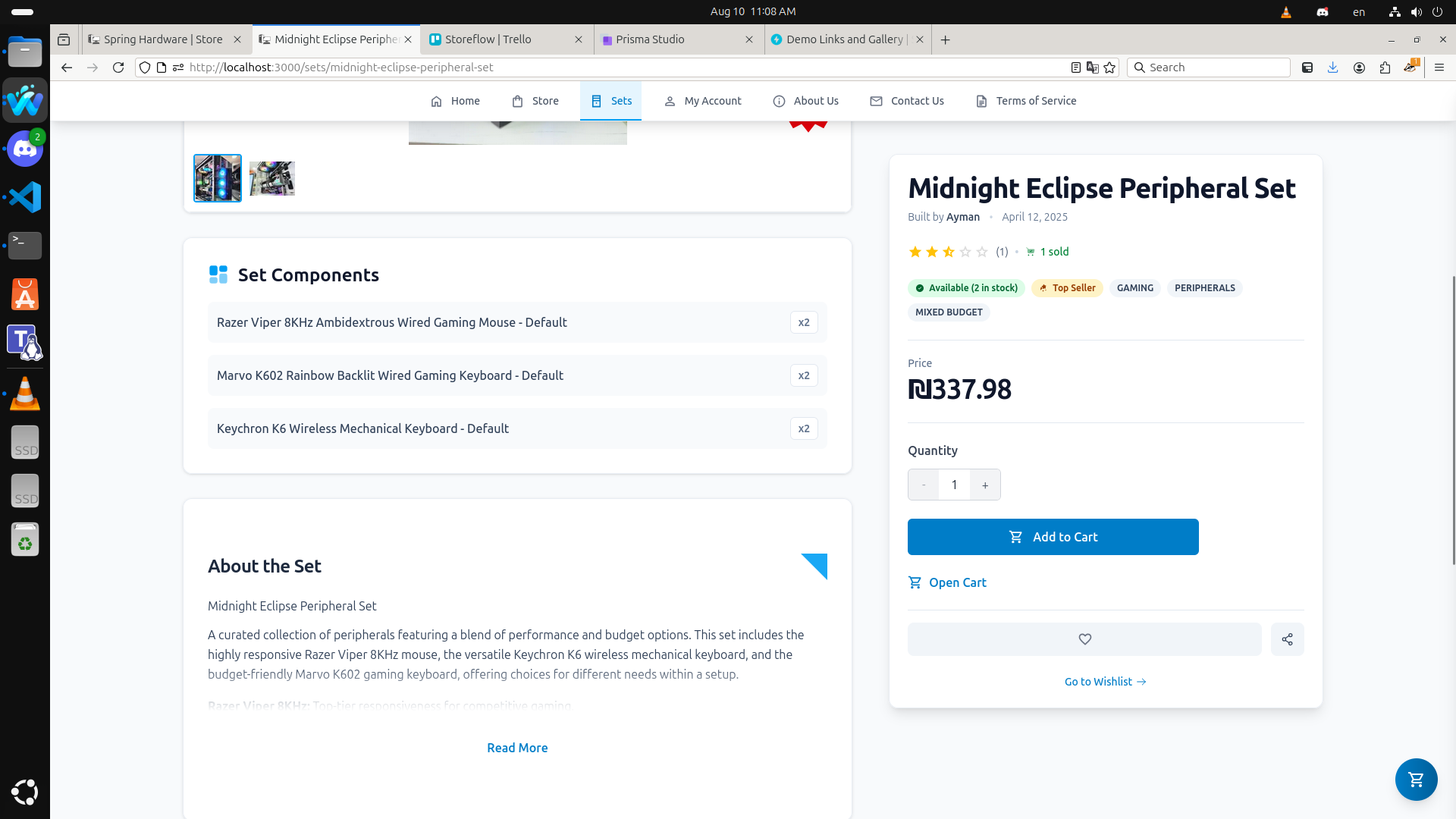Bookmark this page with the star icon
This screenshot has width=1456, height=819.
(x=1109, y=67)
